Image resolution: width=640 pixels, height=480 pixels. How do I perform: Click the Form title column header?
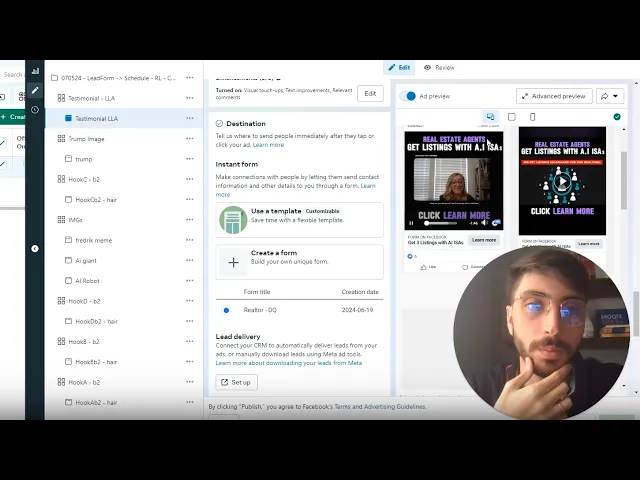point(257,292)
